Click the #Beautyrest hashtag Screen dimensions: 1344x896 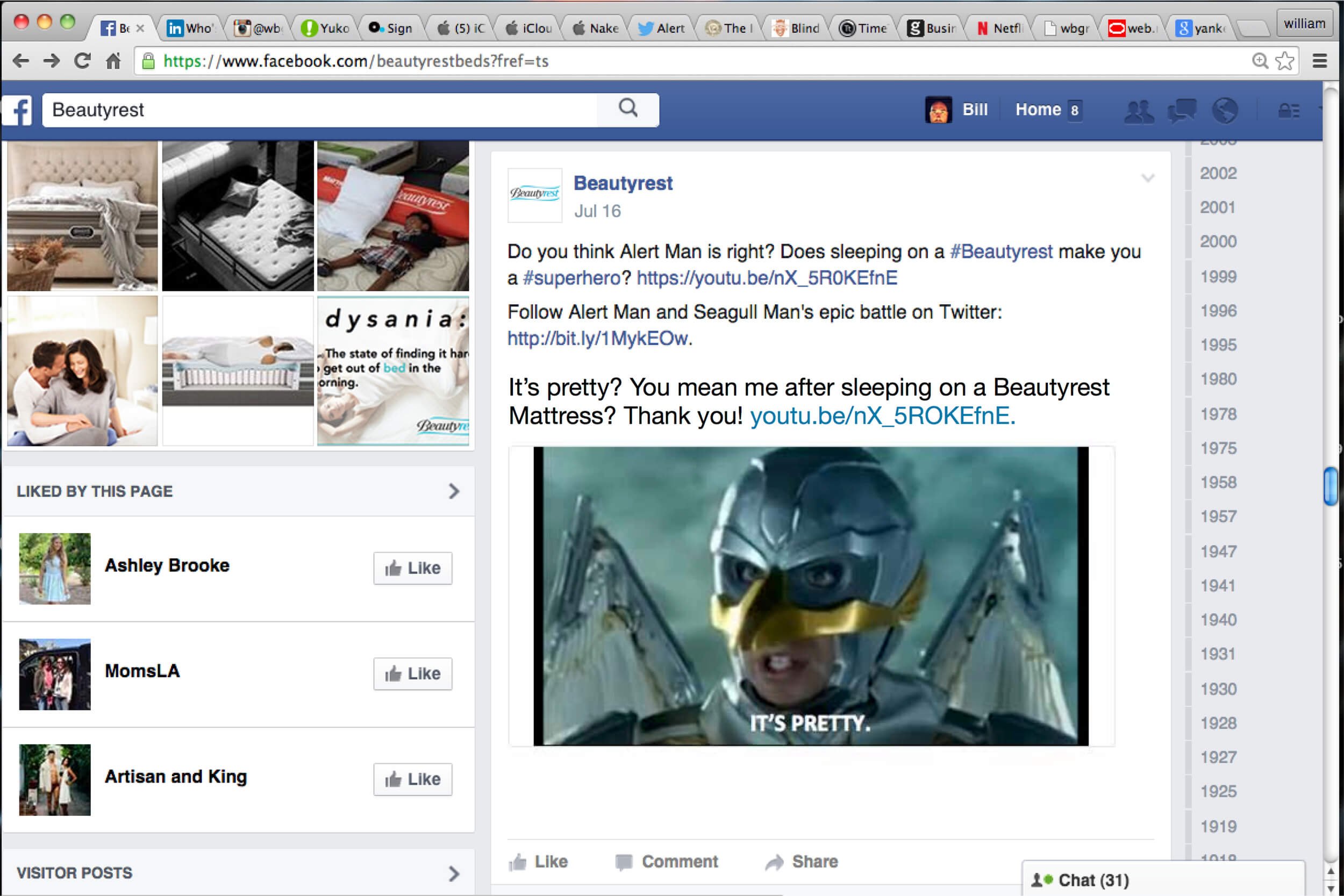coord(1001,252)
